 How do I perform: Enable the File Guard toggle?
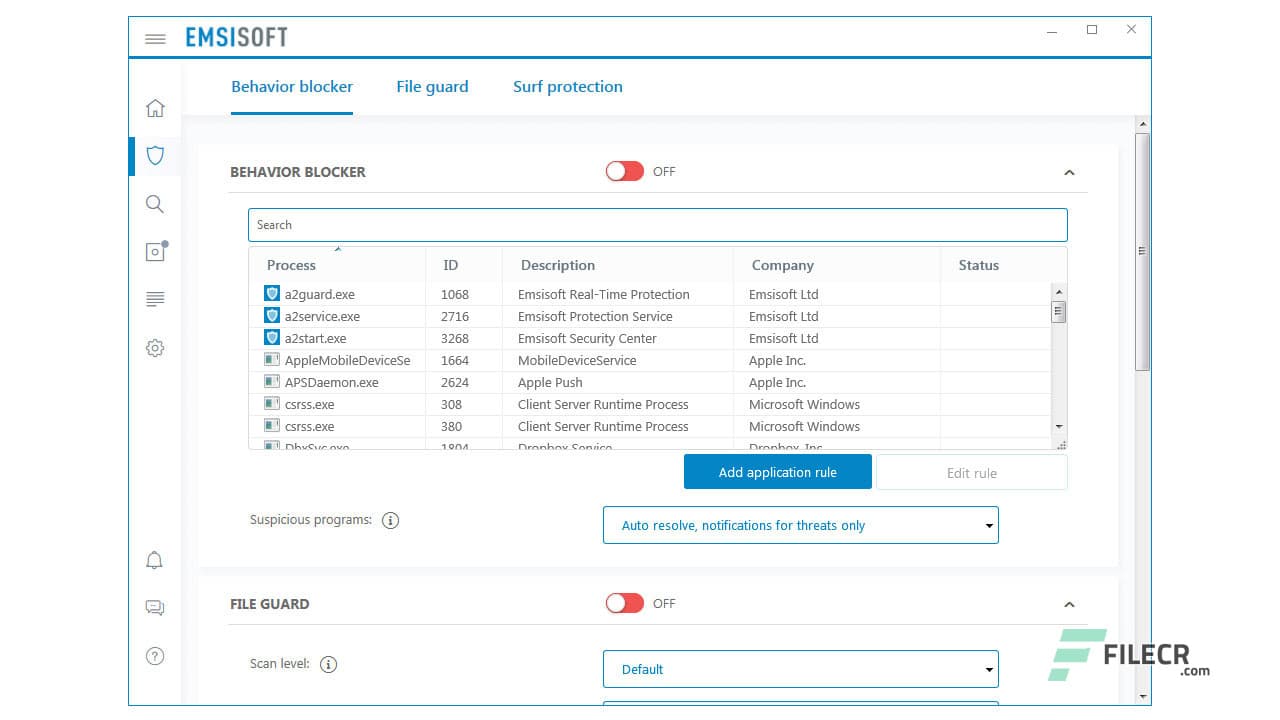tap(624, 603)
